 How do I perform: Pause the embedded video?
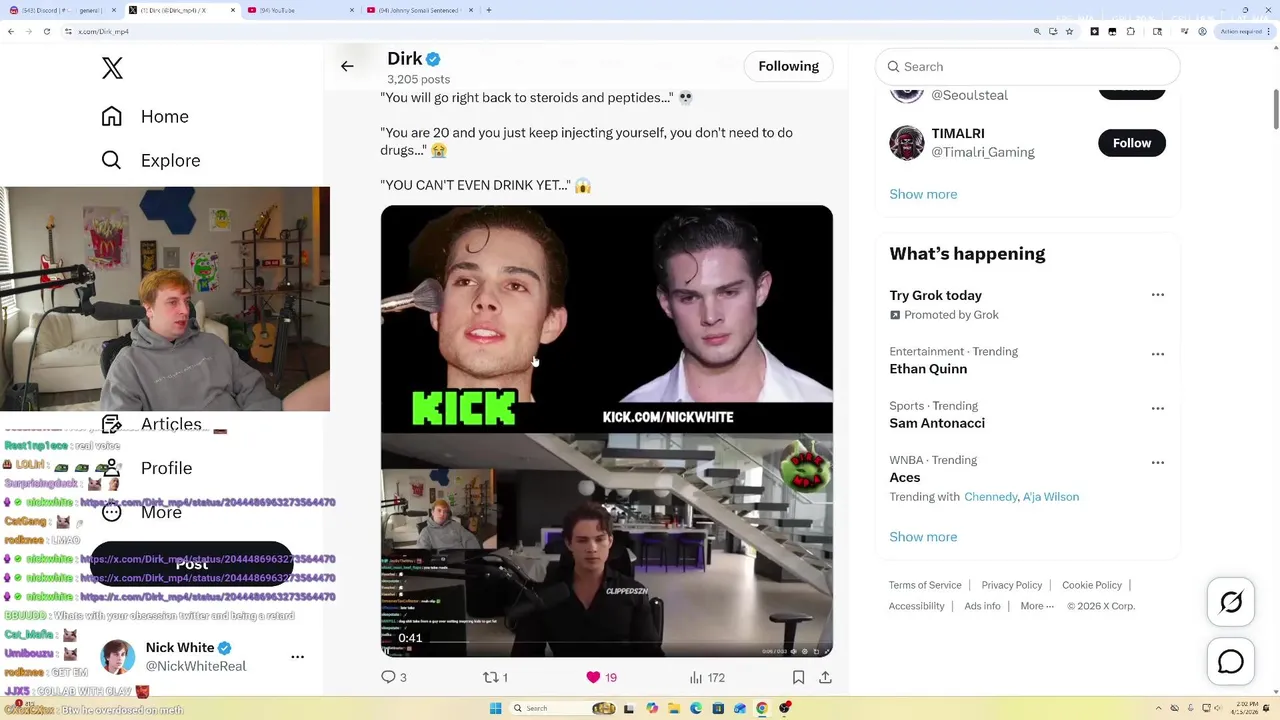tap(386, 651)
